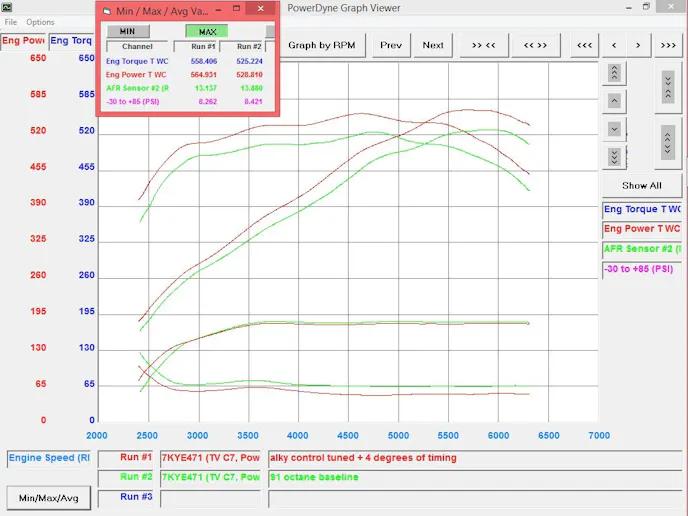The width and height of the screenshot is (688, 516).
Task: Click the Show All button
Action: (x=641, y=185)
